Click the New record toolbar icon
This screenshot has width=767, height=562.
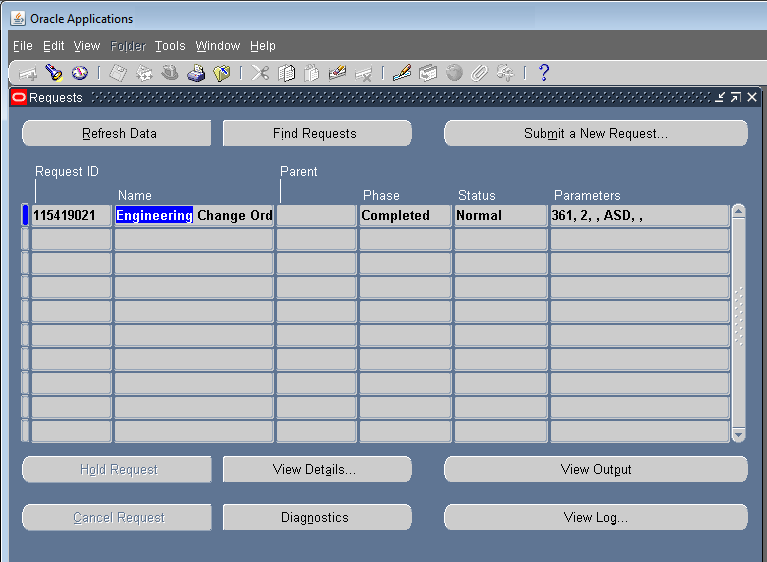[x=28, y=74]
